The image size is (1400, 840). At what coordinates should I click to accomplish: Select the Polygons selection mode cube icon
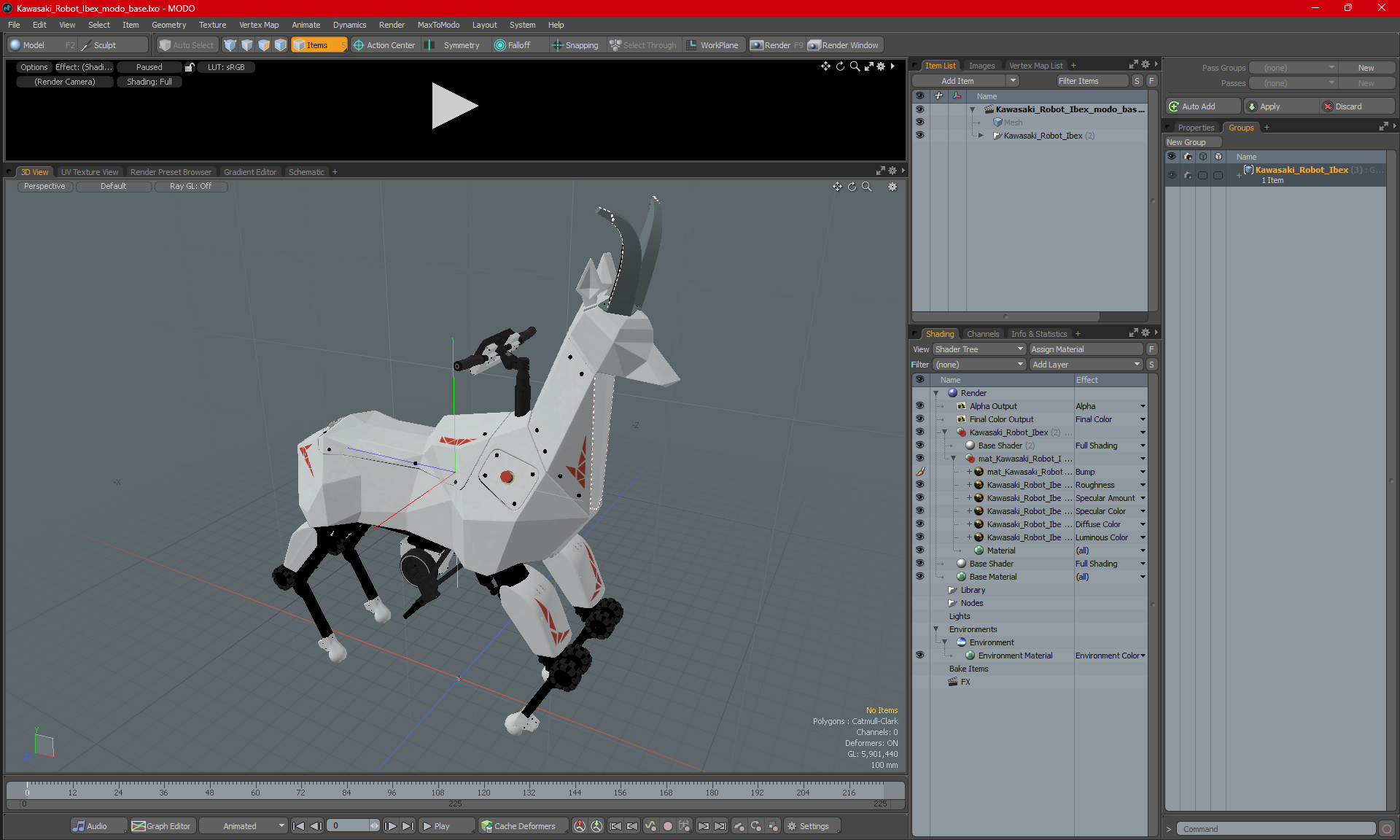coord(264,45)
